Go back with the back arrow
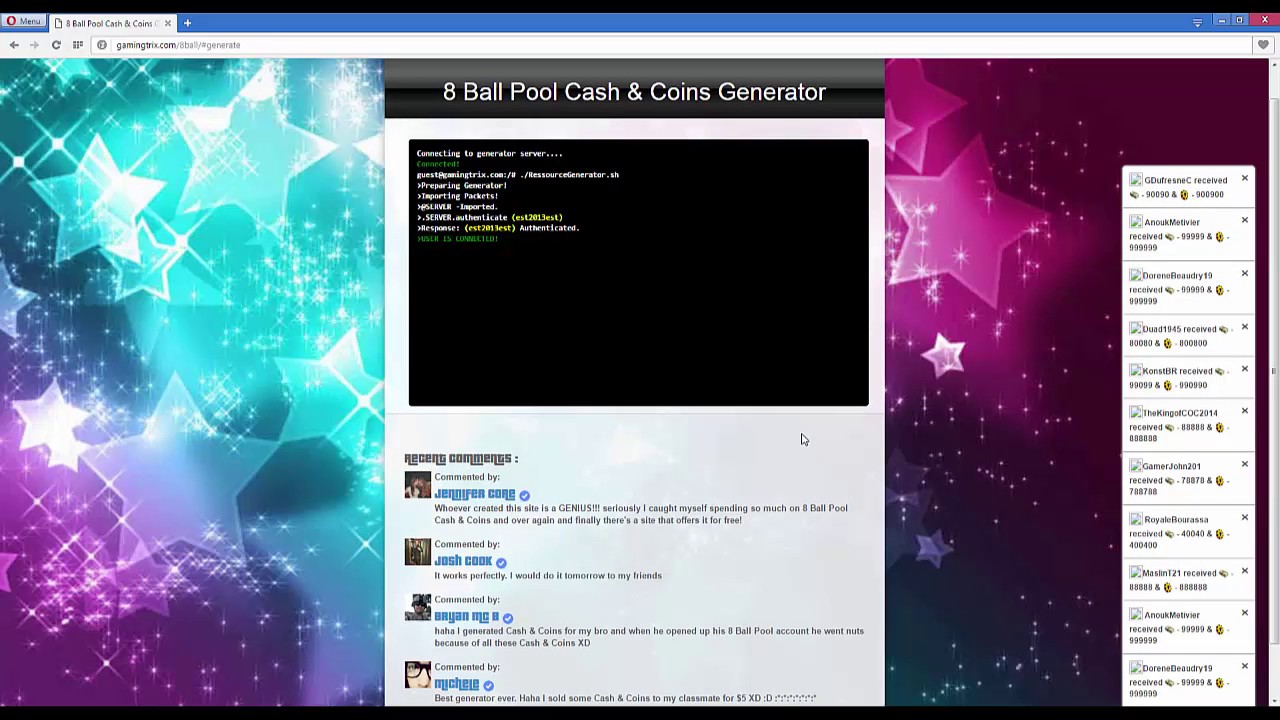The image size is (1280, 720). 14,45
